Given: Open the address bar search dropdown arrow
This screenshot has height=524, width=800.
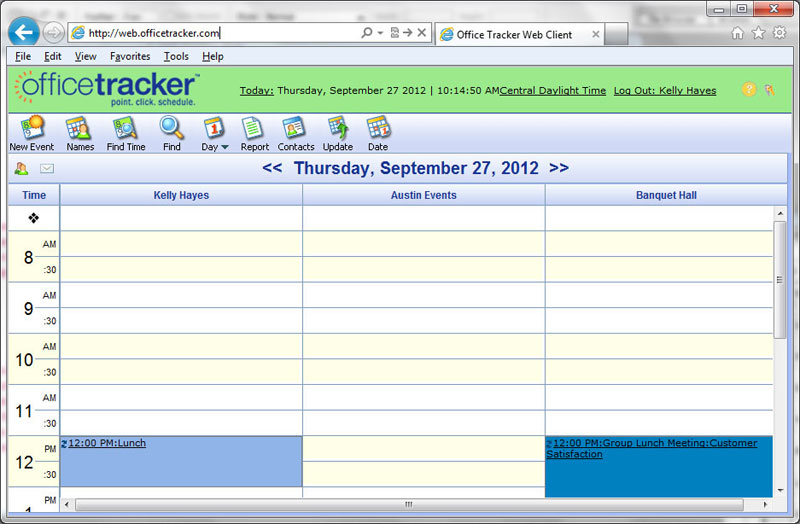Looking at the screenshot, I should point(380,33).
